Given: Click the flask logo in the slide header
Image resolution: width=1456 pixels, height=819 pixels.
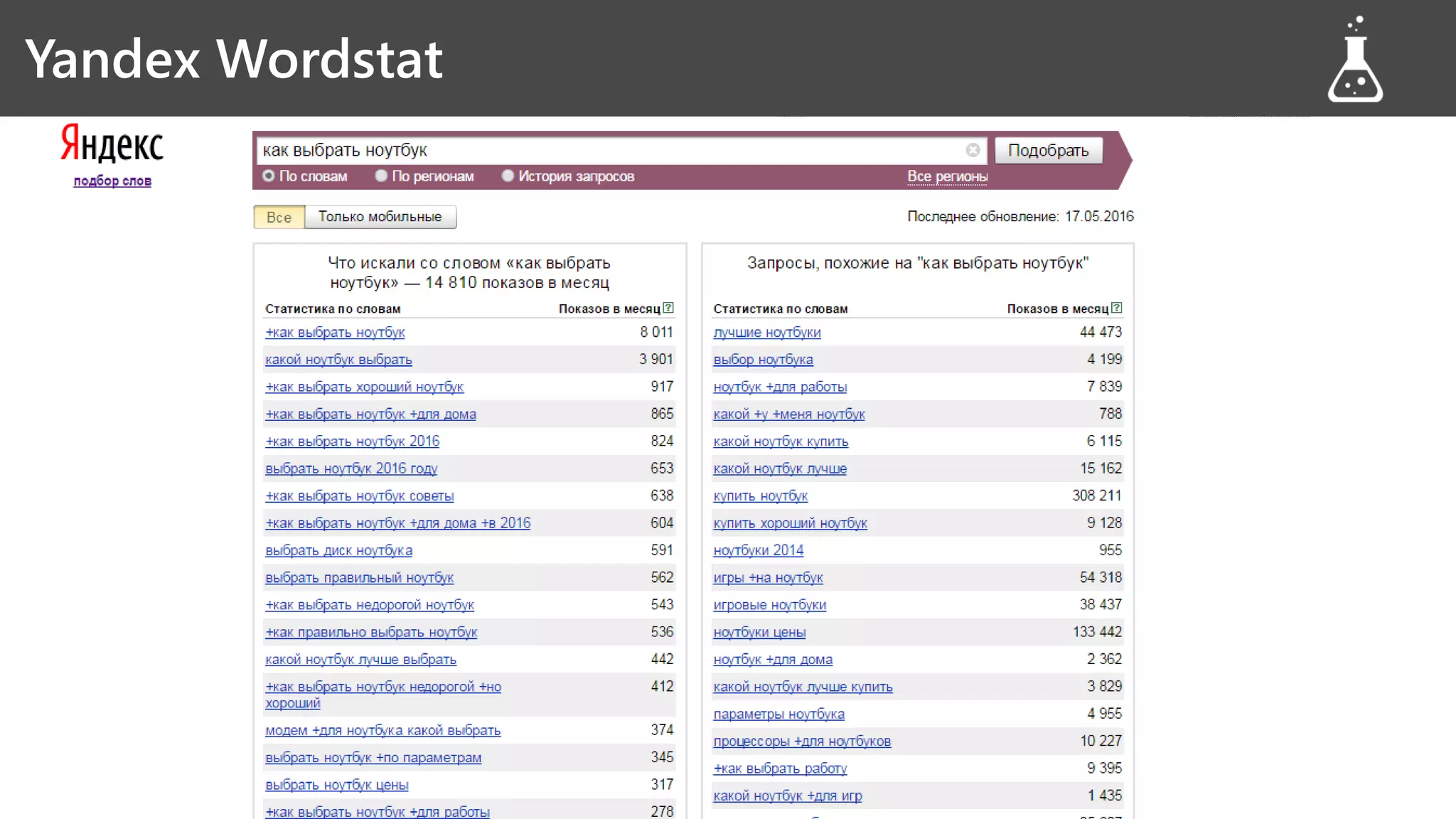Looking at the screenshot, I should click(x=1355, y=60).
